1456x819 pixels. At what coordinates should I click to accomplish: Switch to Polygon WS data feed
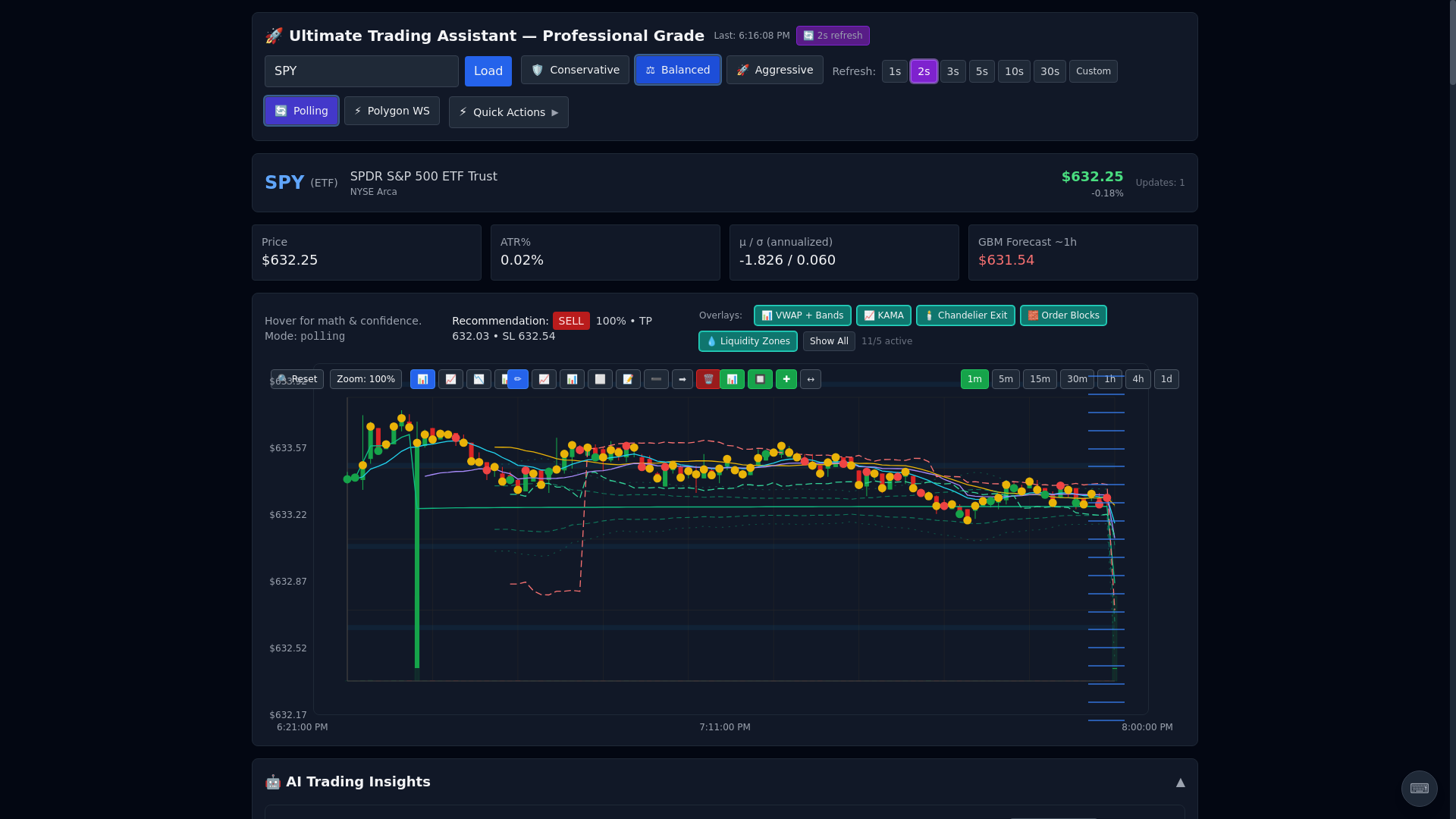[392, 111]
